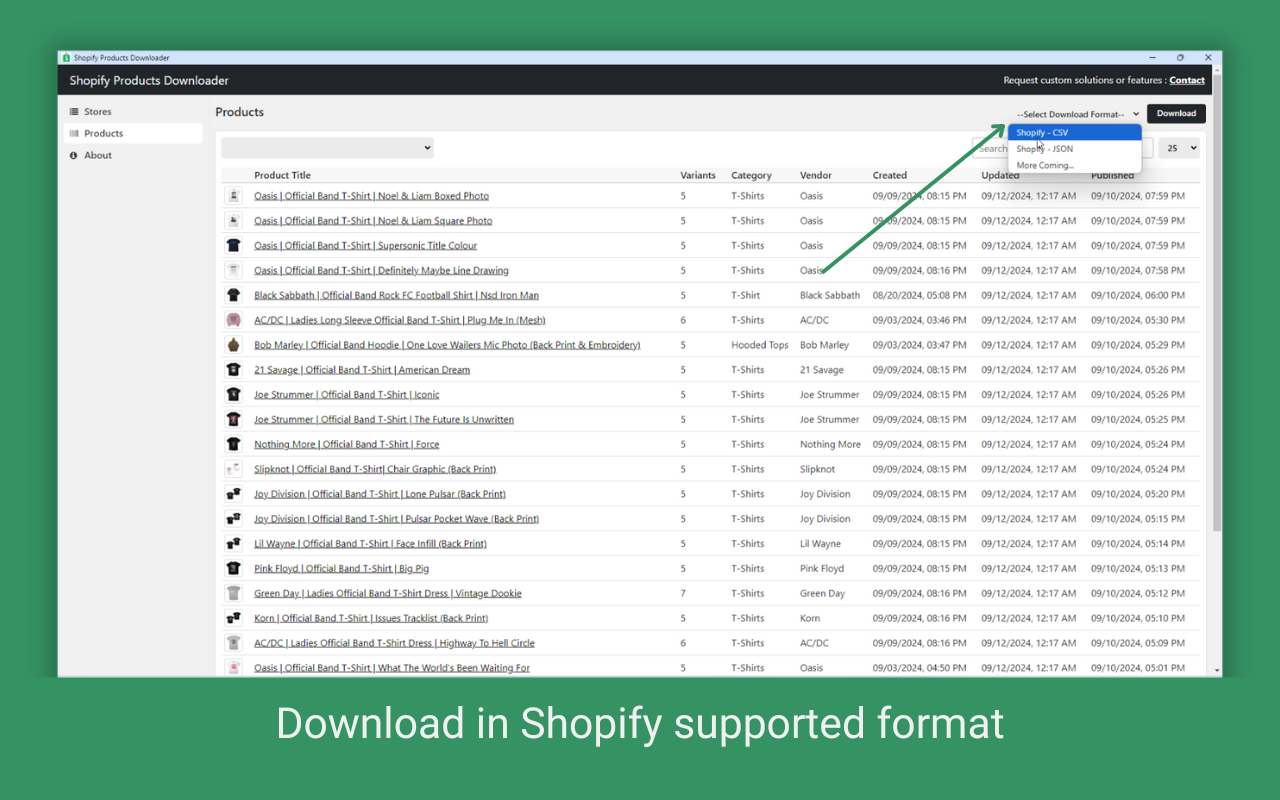Click the scrollbar down arrow
Viewport: 1280px width, 800px height.
pyautogui.click(x=1217, y=670)
